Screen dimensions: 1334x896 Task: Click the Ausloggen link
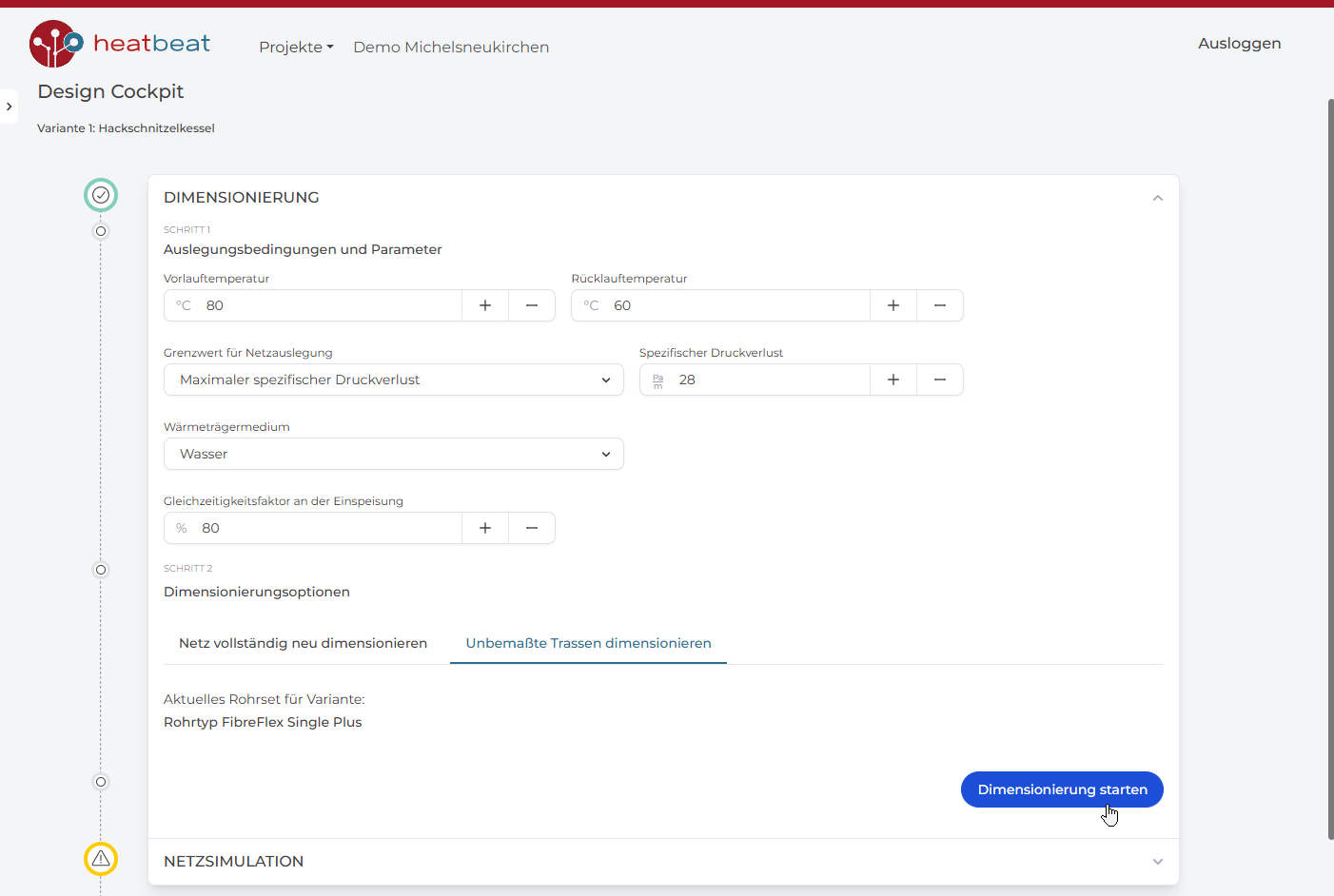pyautogui.click(x=1239, y=43)
